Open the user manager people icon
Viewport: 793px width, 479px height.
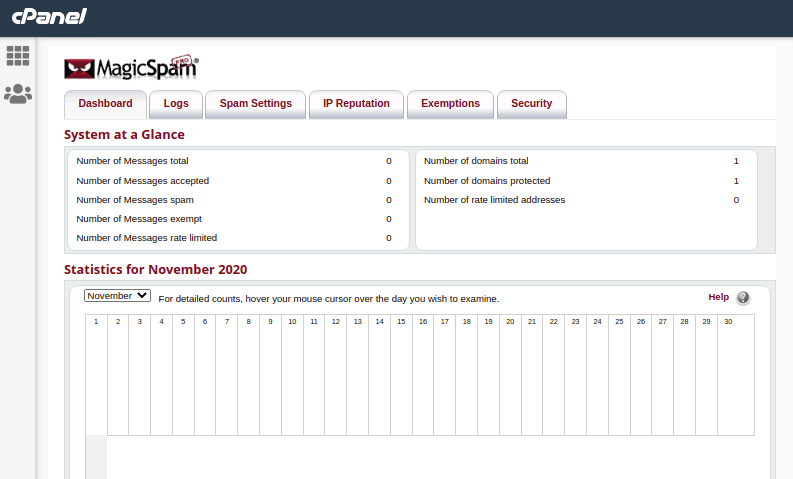[x=18, y=94]
